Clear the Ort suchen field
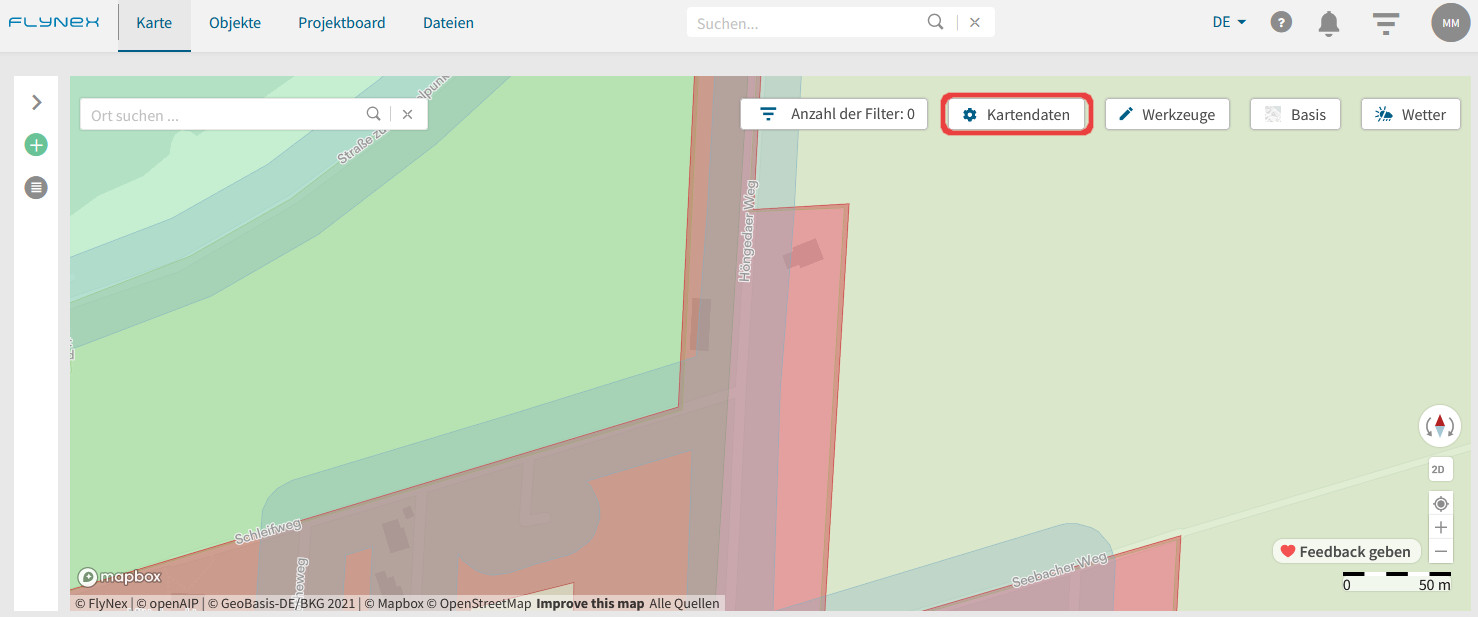This screenshot has width=1478, height=617. pyautogui.click(x=407, y=114)
